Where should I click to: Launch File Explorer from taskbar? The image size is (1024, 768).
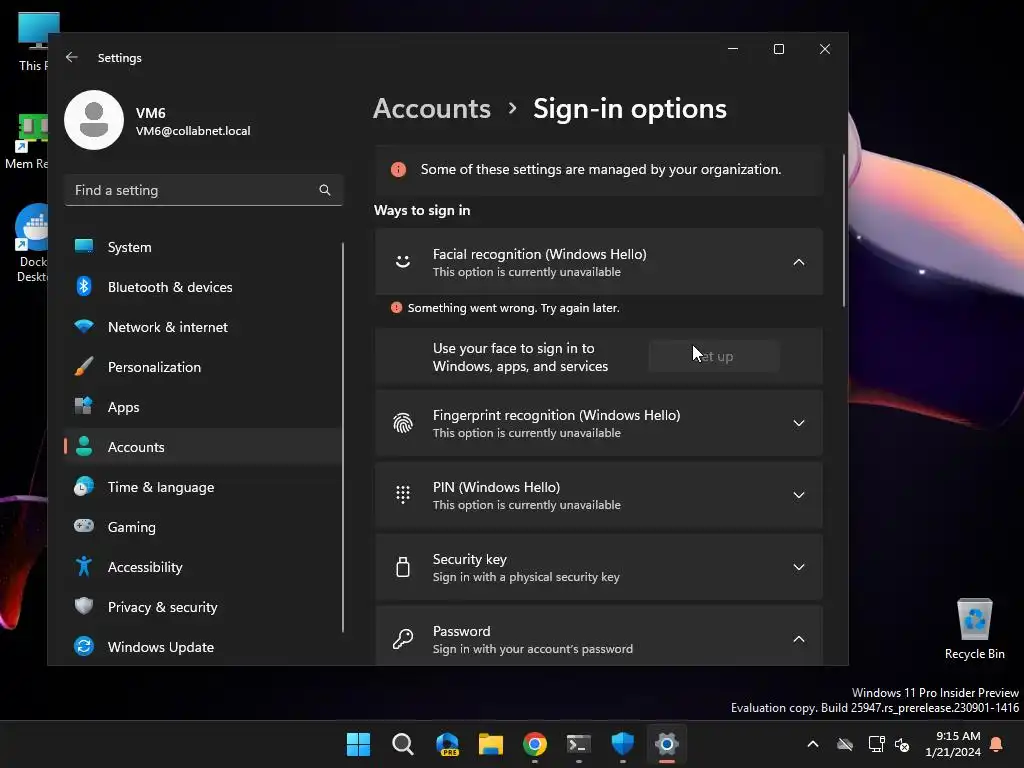[x=490, y=744]
